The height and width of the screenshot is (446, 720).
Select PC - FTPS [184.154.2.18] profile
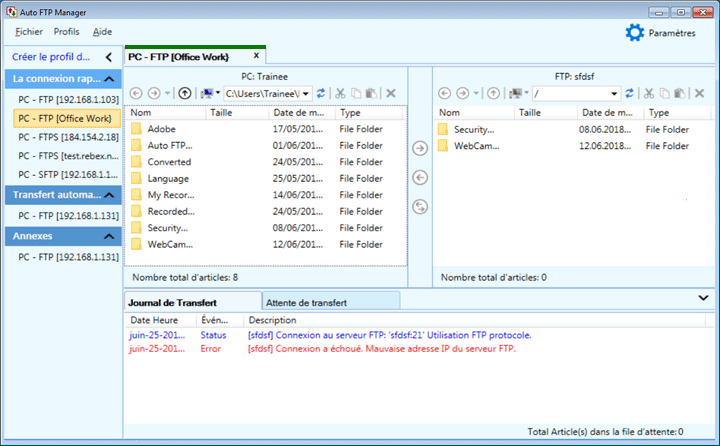tap(68, 137)
